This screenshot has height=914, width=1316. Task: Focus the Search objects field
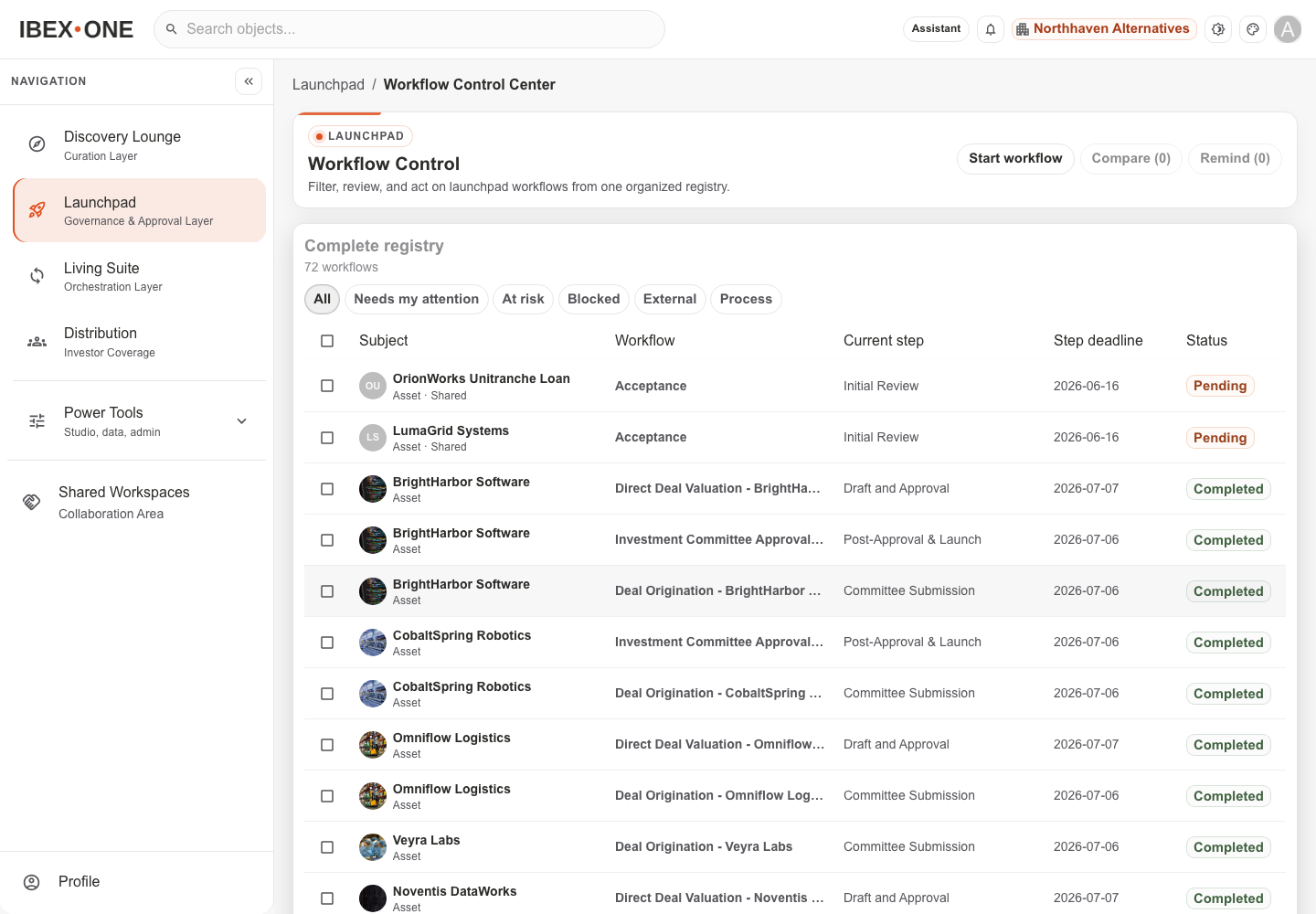[x=409, y=29]
